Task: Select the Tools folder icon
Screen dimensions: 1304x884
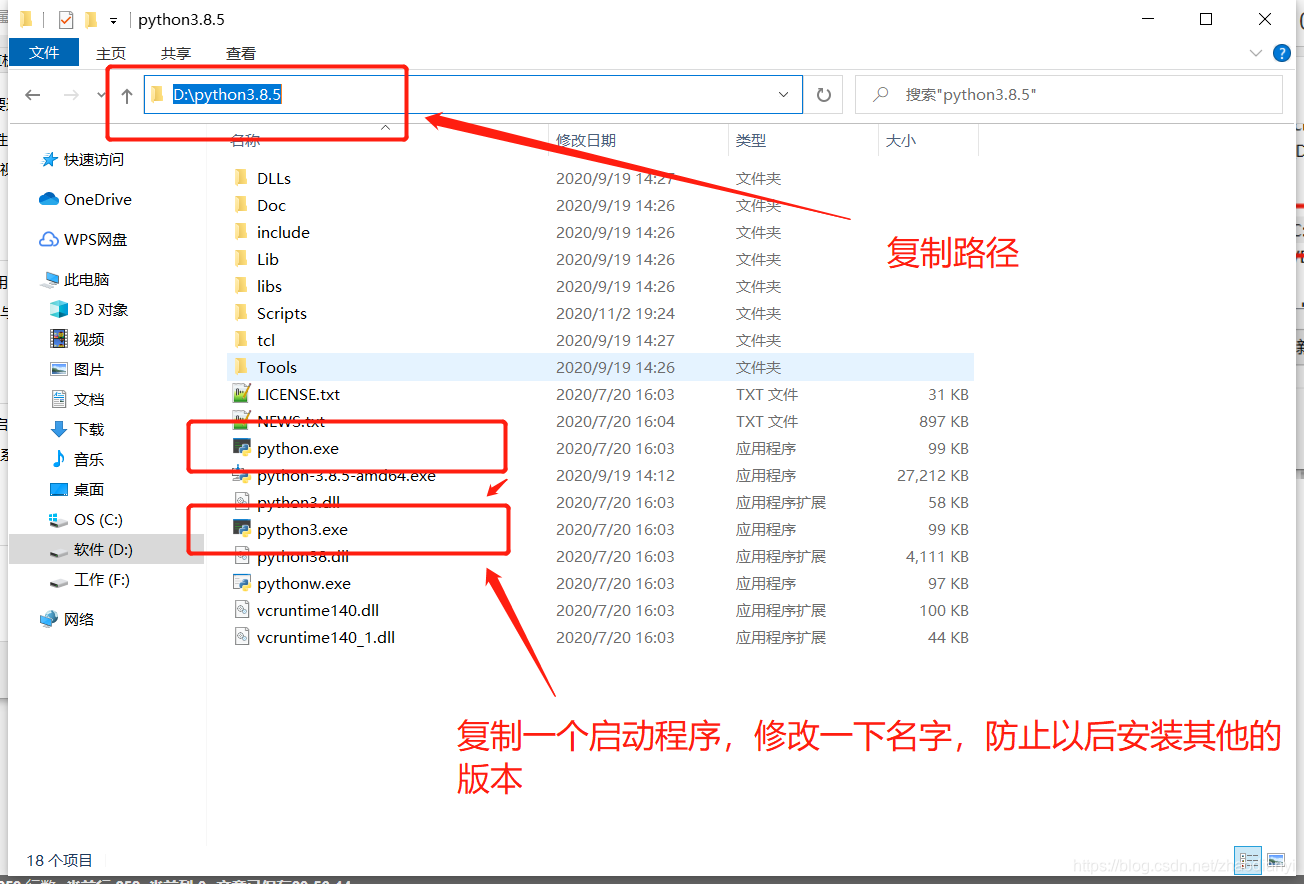Action: tap(241, 367)
